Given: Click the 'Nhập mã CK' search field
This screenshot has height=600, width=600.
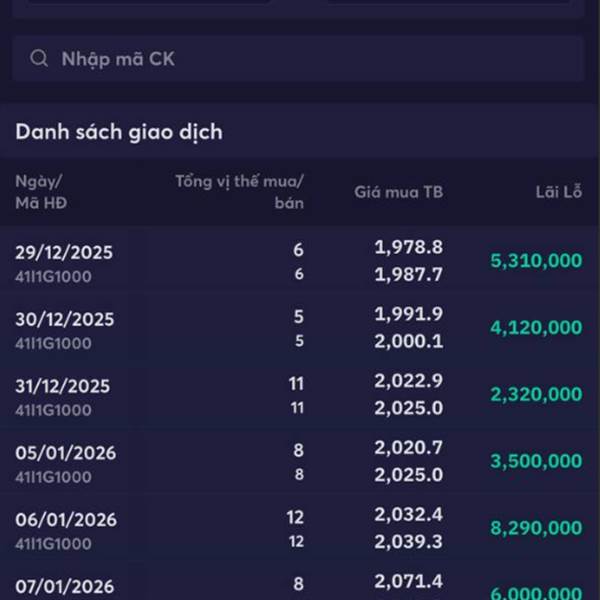Looking at the screenshot, I should [300, 59].
